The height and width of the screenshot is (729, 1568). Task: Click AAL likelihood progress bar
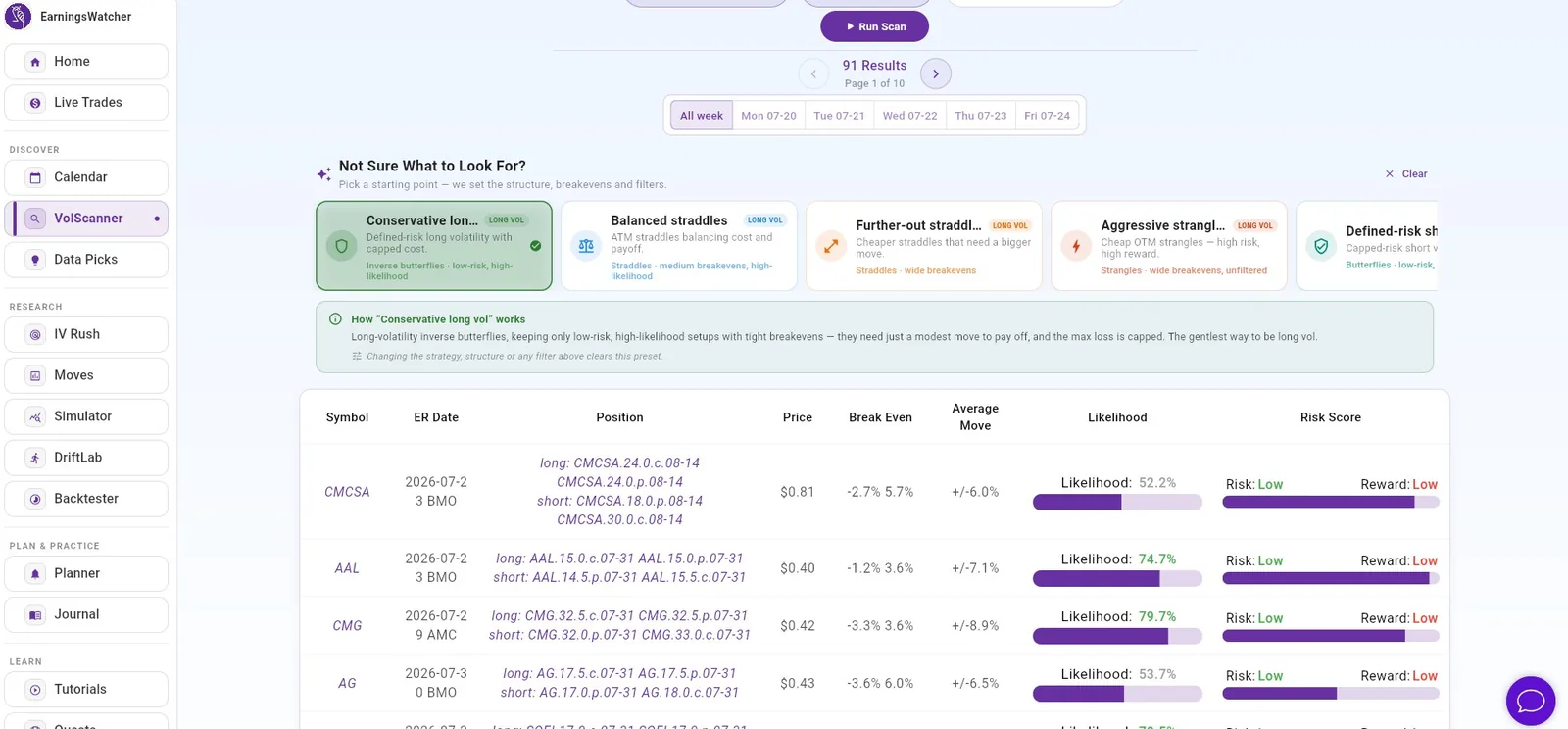click(1117, 579)
